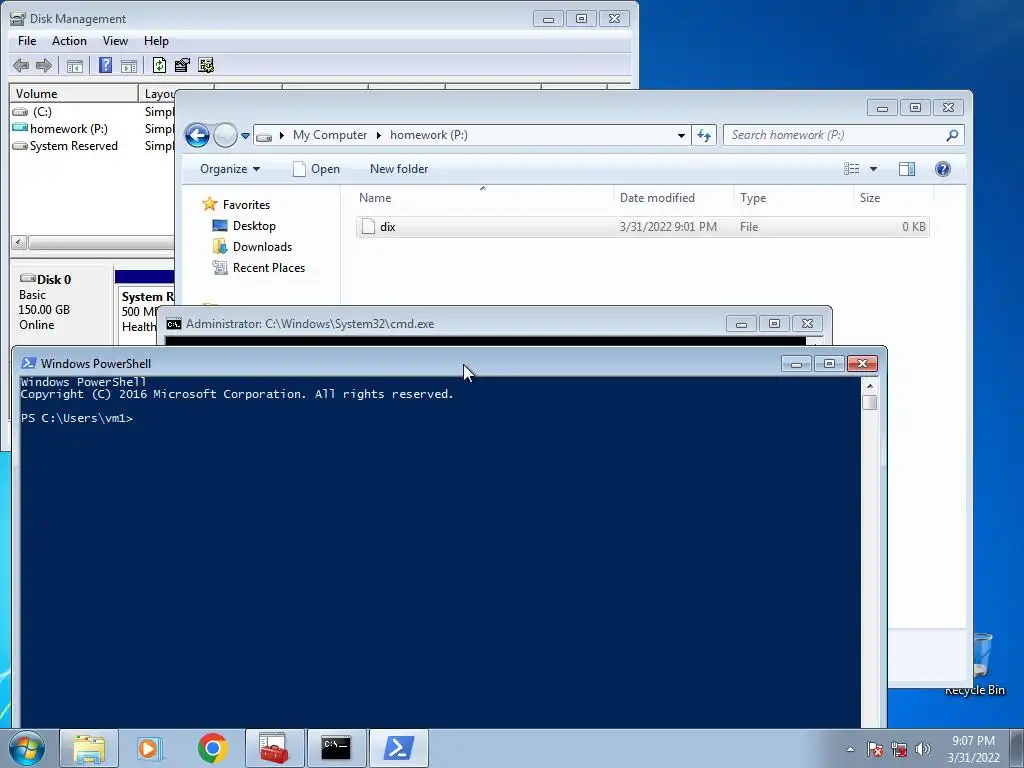Click the Action Center flag icon in tray

874,749
